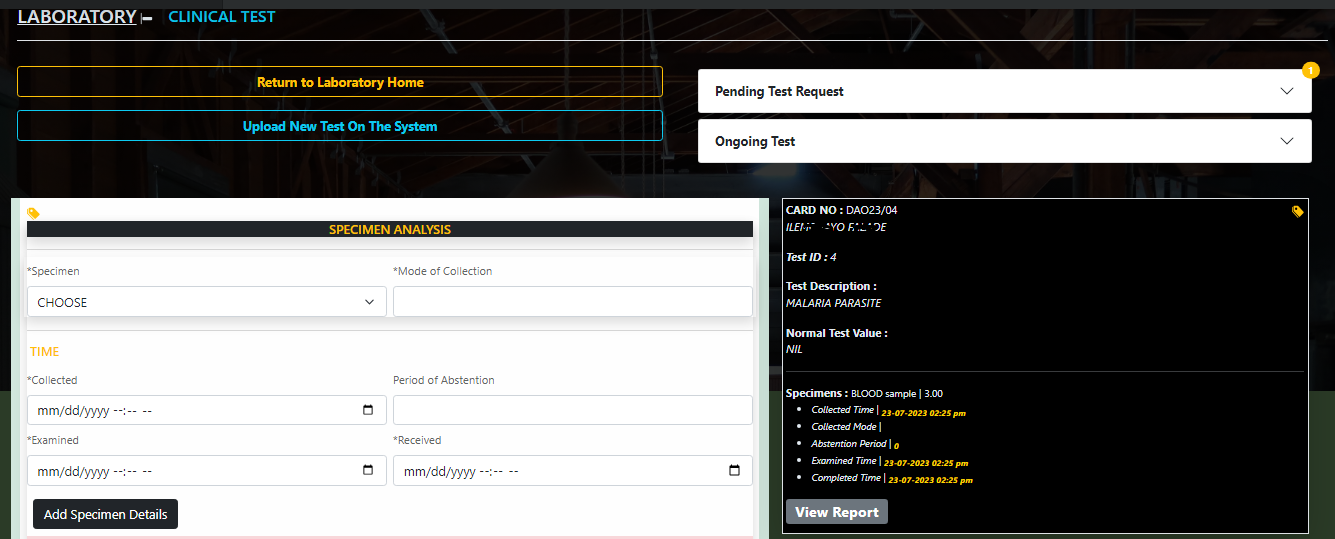Screen dimensions: 1335x539
Task: Click the CLINICAL TEST heading
Action: (x=222, y=16)
